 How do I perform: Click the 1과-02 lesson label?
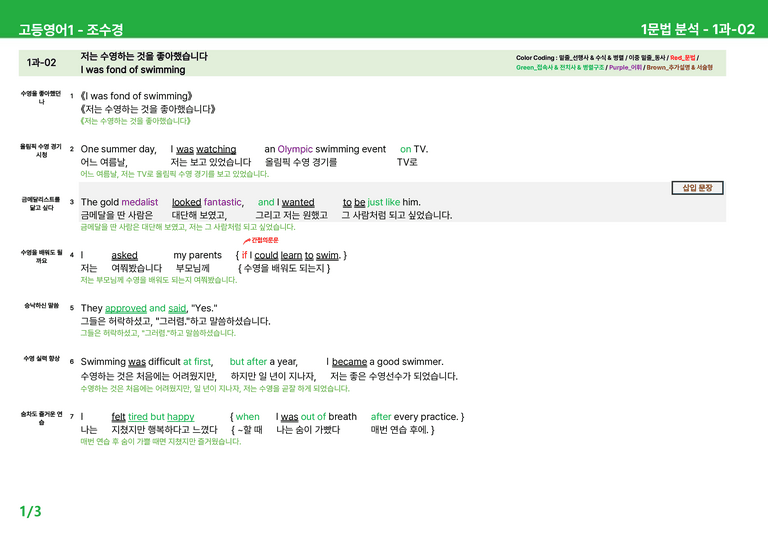pyautogui.click(x=41, y=63)
